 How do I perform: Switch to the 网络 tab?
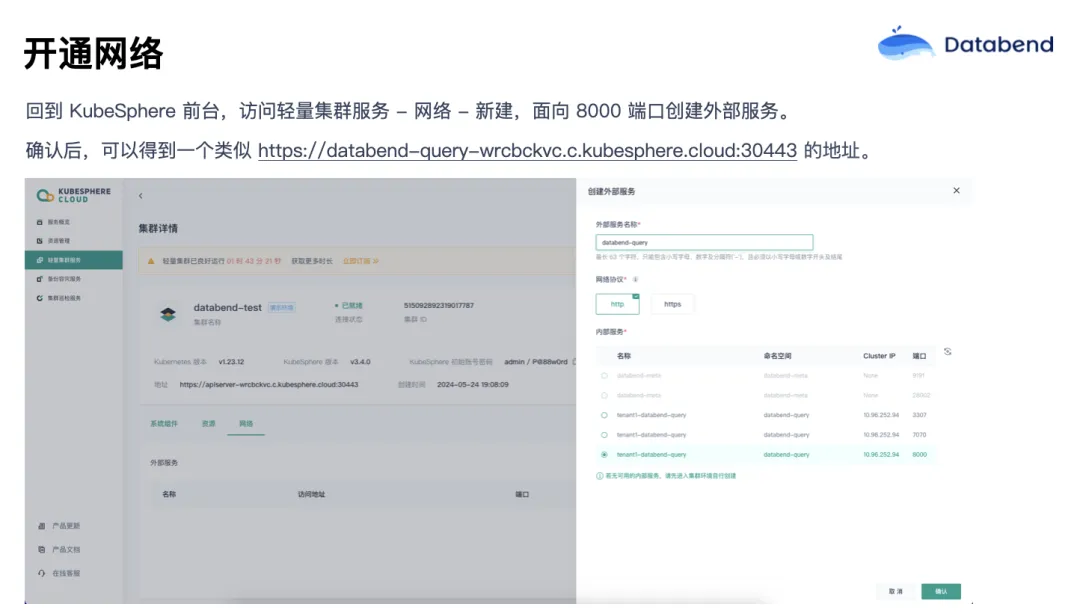(246, 424)
